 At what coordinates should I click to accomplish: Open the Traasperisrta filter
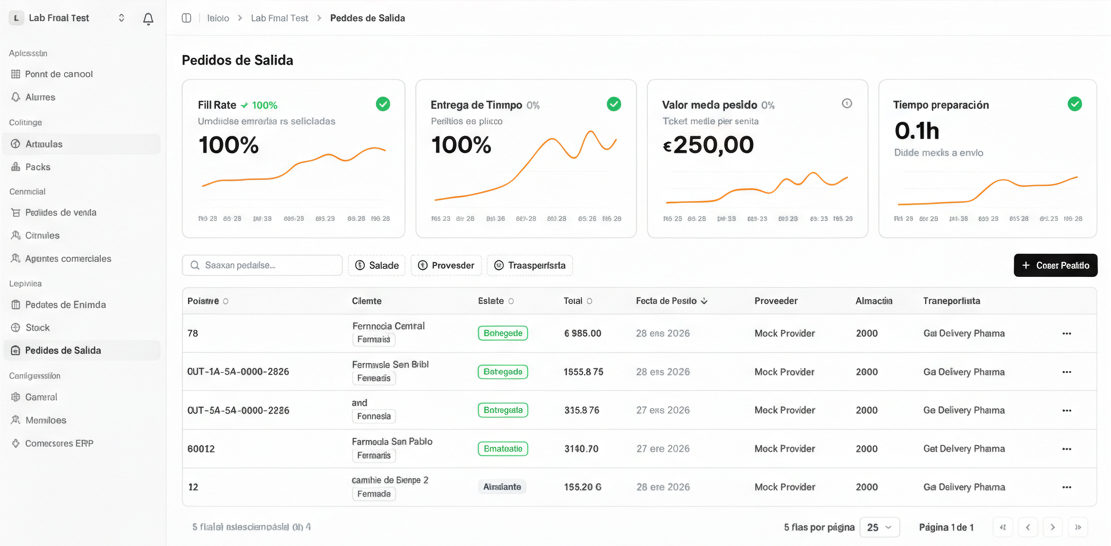529,266
